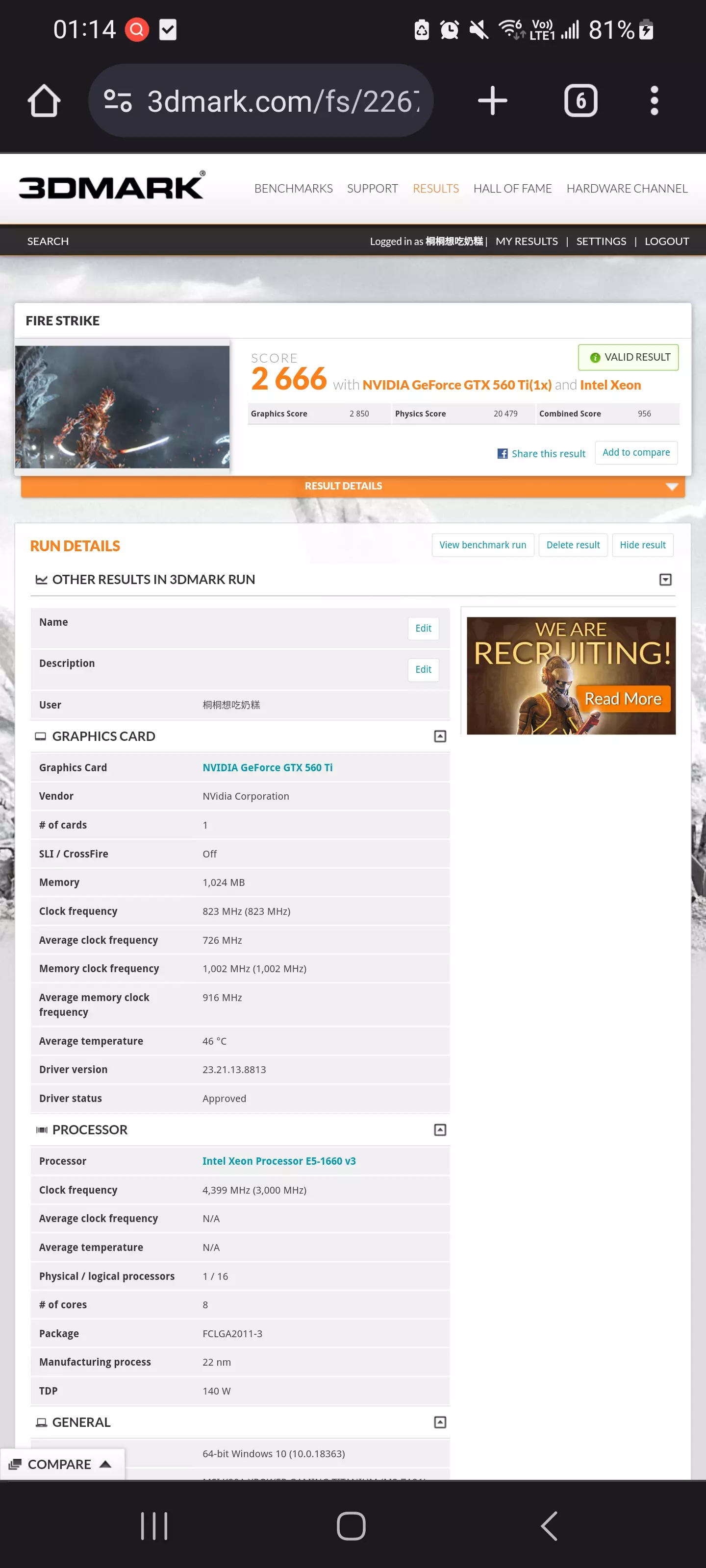Open NVIDIA GeForce GTX 560 Ti graphics card link
This screenshot has width=706, height=1568.
tap(267, 767)
